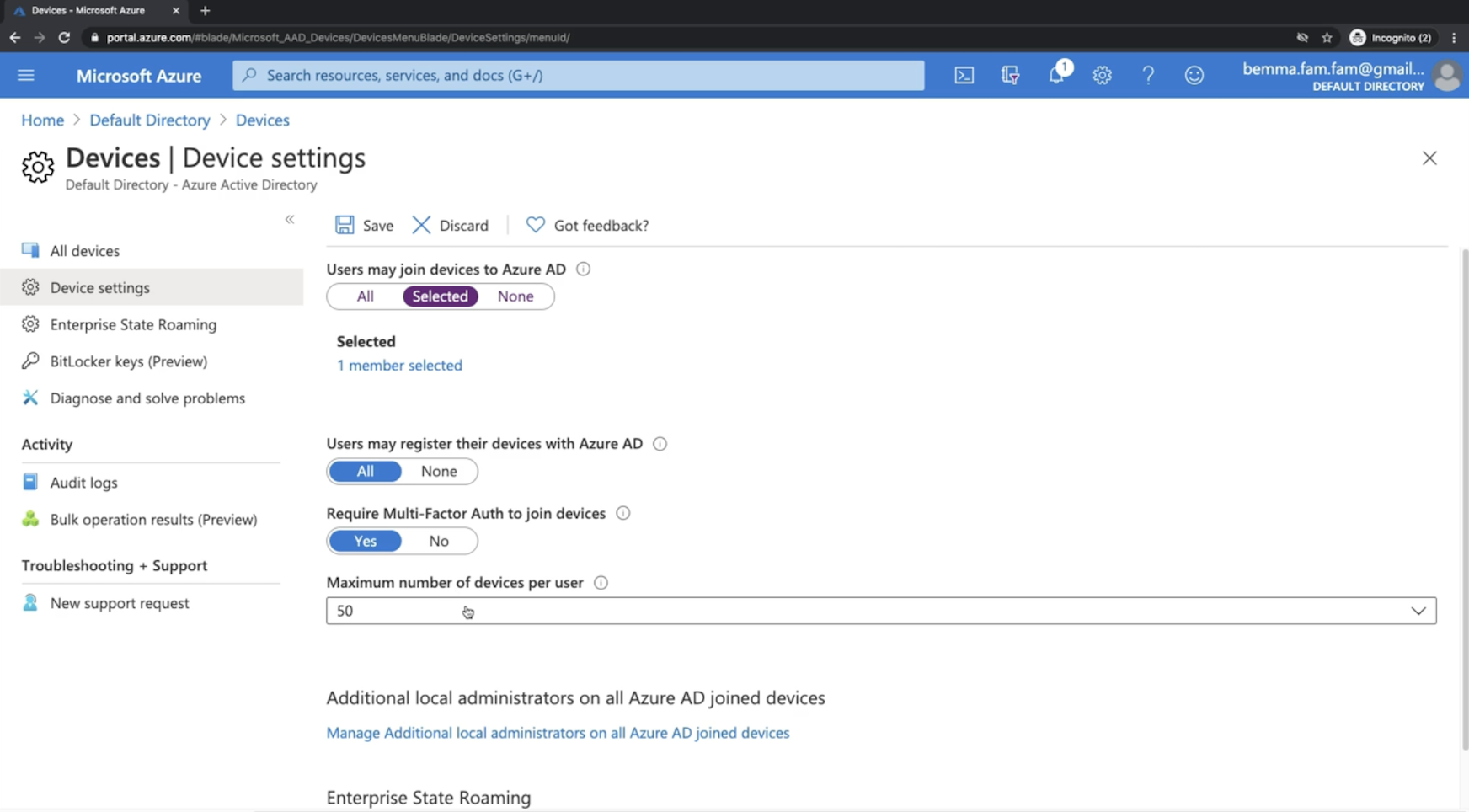This screenshot has width=1469, height=812.
Task: Click the Discard X icon
Action: 421,225
